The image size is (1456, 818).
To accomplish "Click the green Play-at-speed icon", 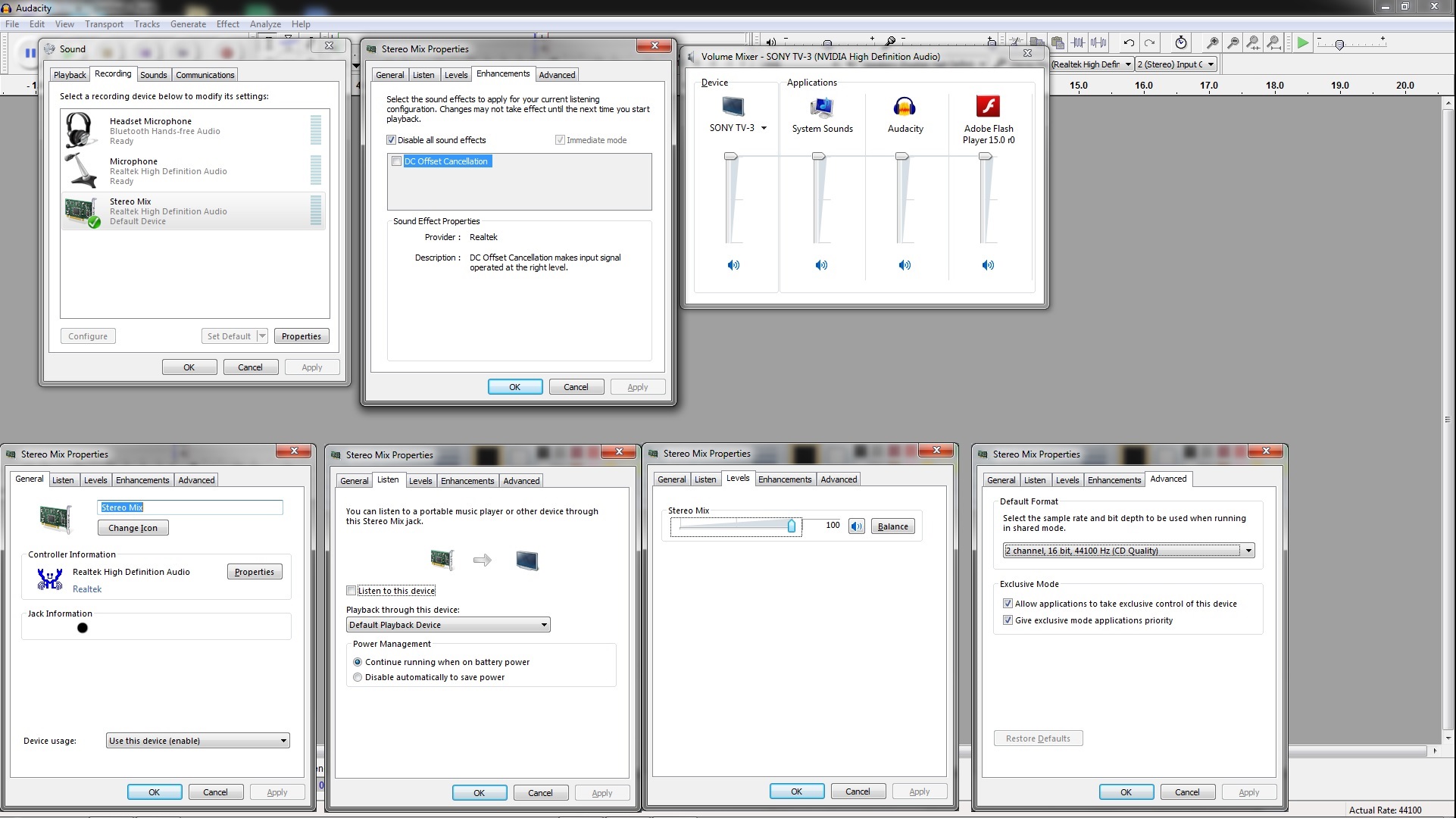I will pos(1302,42).
